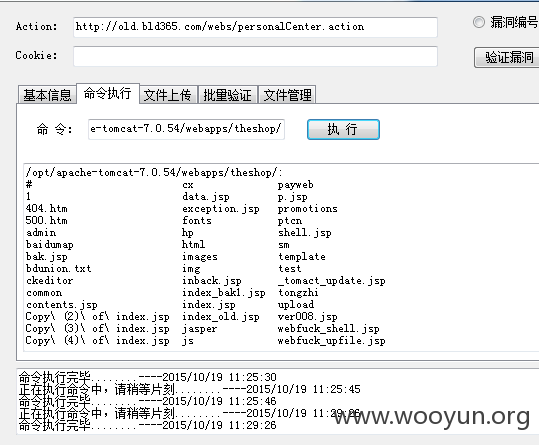The height and width of the screenshot is (445, 539).
Task: Click the admin directory entry
Action: coord(41,233)
